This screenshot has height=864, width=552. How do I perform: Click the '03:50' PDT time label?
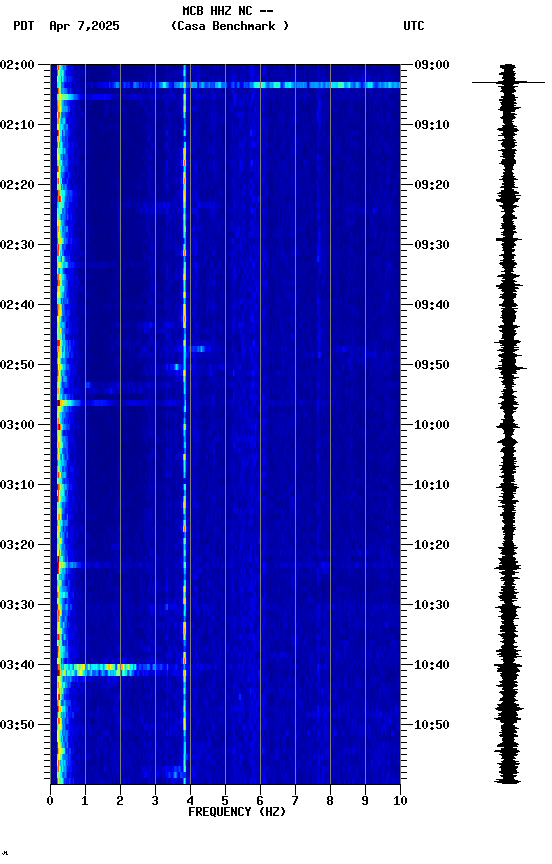[17, 725]
